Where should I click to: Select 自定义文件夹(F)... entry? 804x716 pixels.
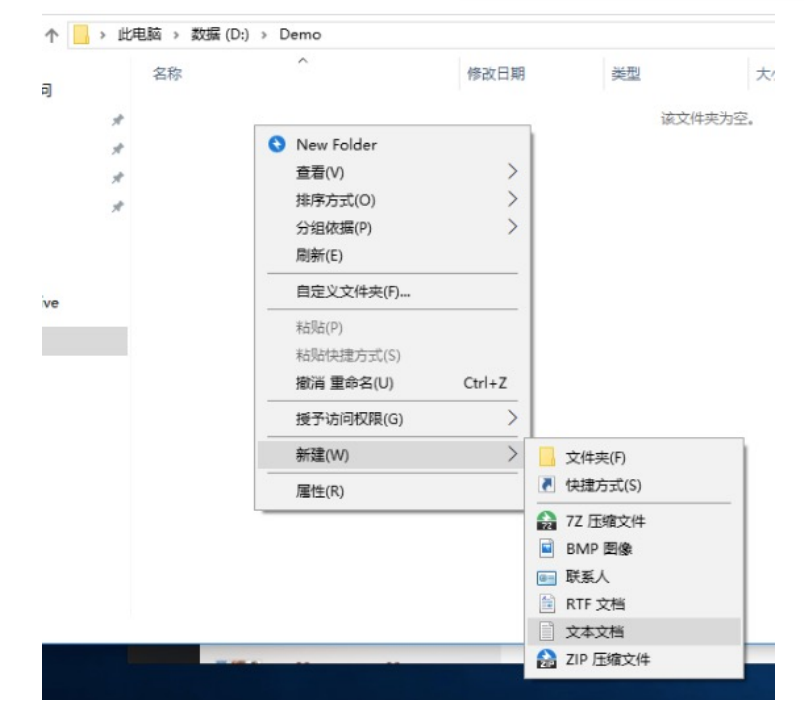(392, 292)
